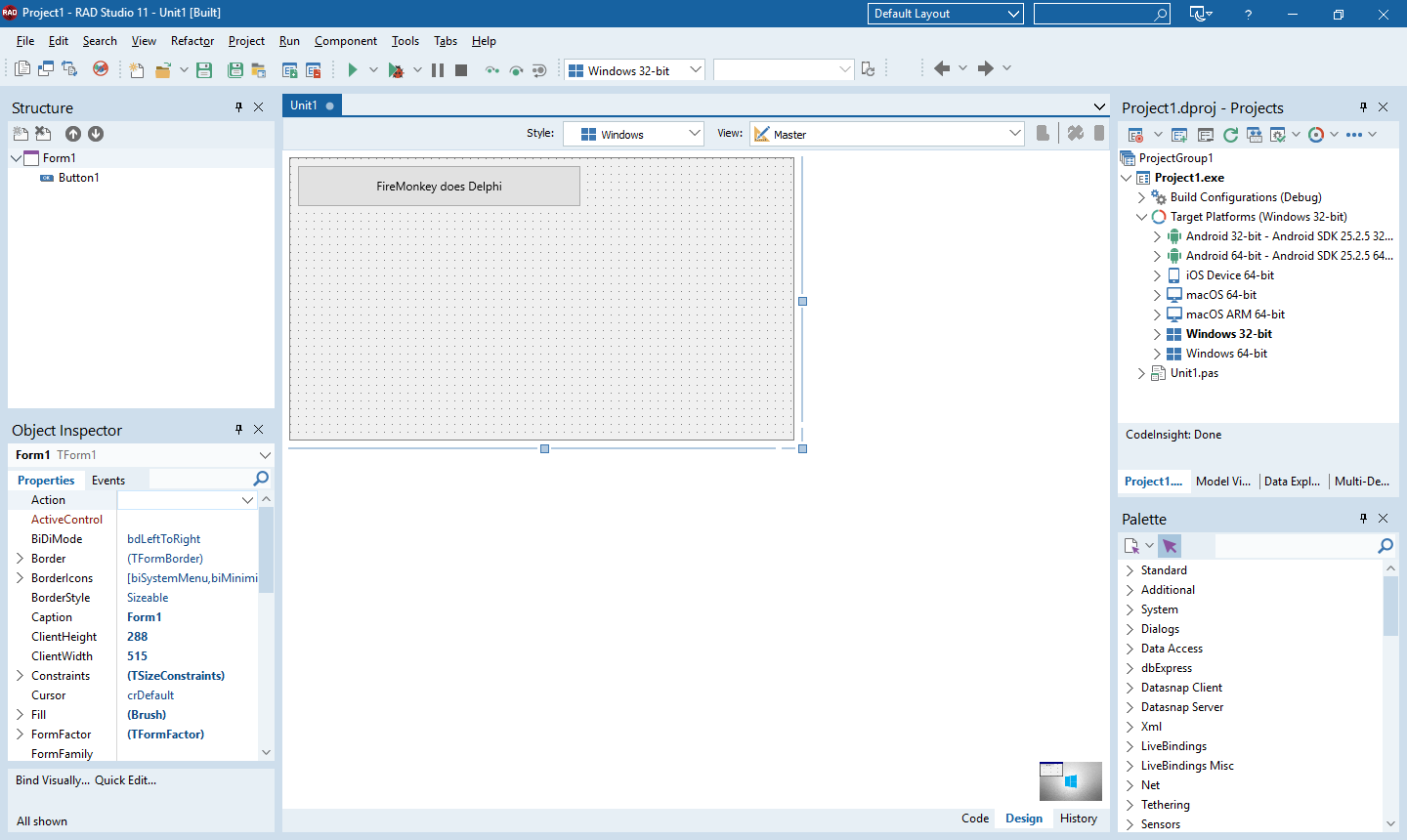Select the macOS ARM 64-bit platform
1407x840 pixels.
(x=1235, y=315)
